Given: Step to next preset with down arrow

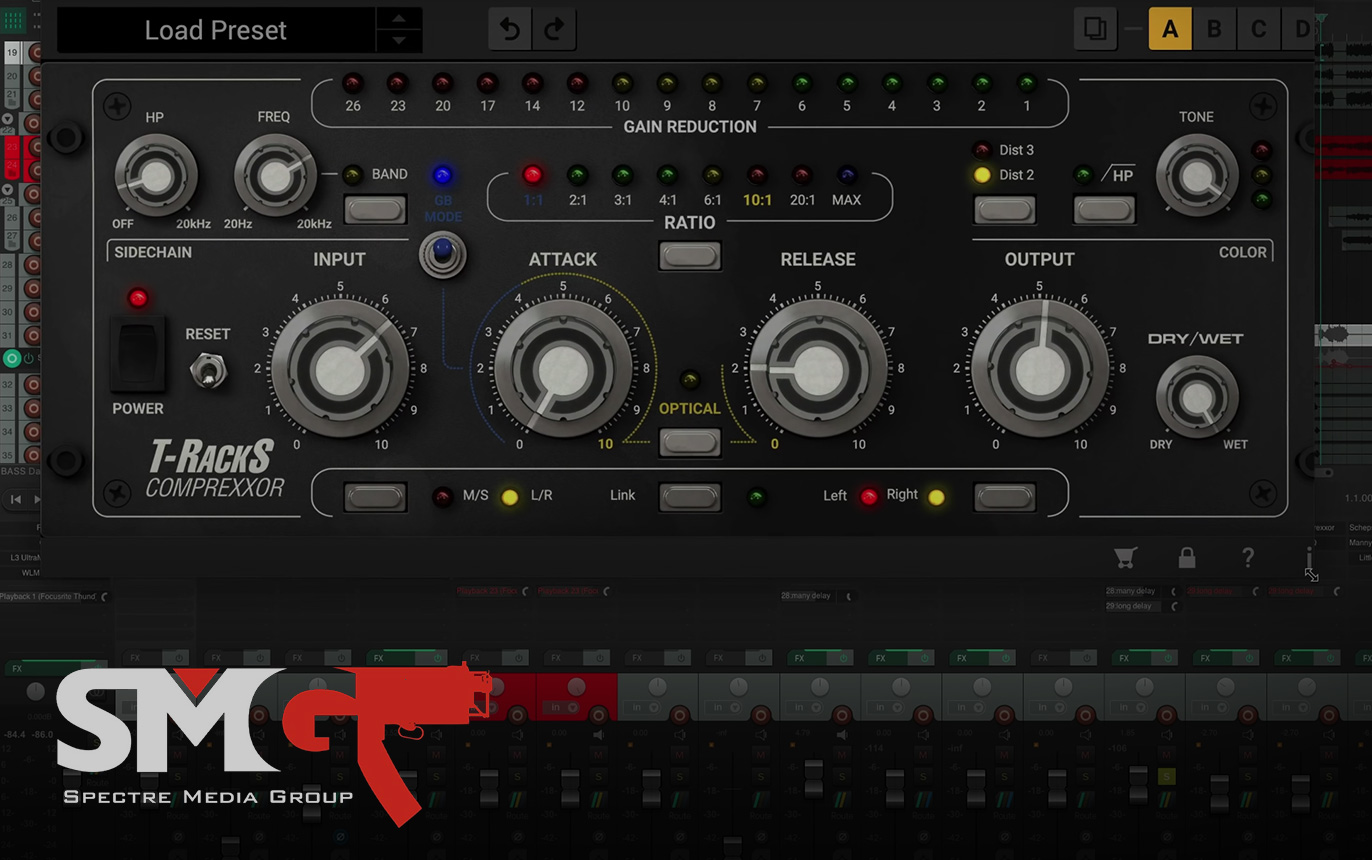Looking at the screenshot, I should [399, 41].
